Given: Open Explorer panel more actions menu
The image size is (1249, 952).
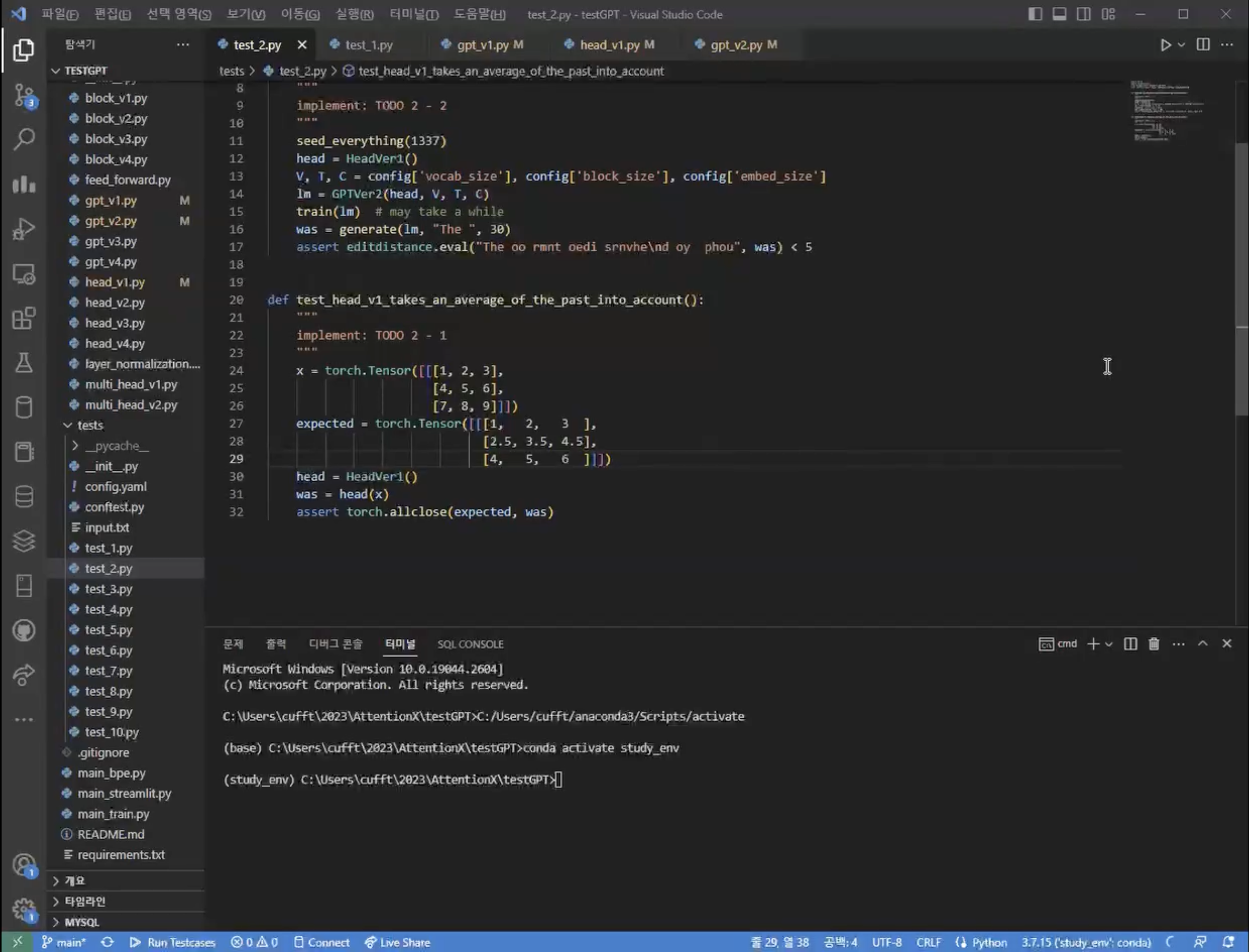Looking at the screenshot, I should [x=182, y=44].
